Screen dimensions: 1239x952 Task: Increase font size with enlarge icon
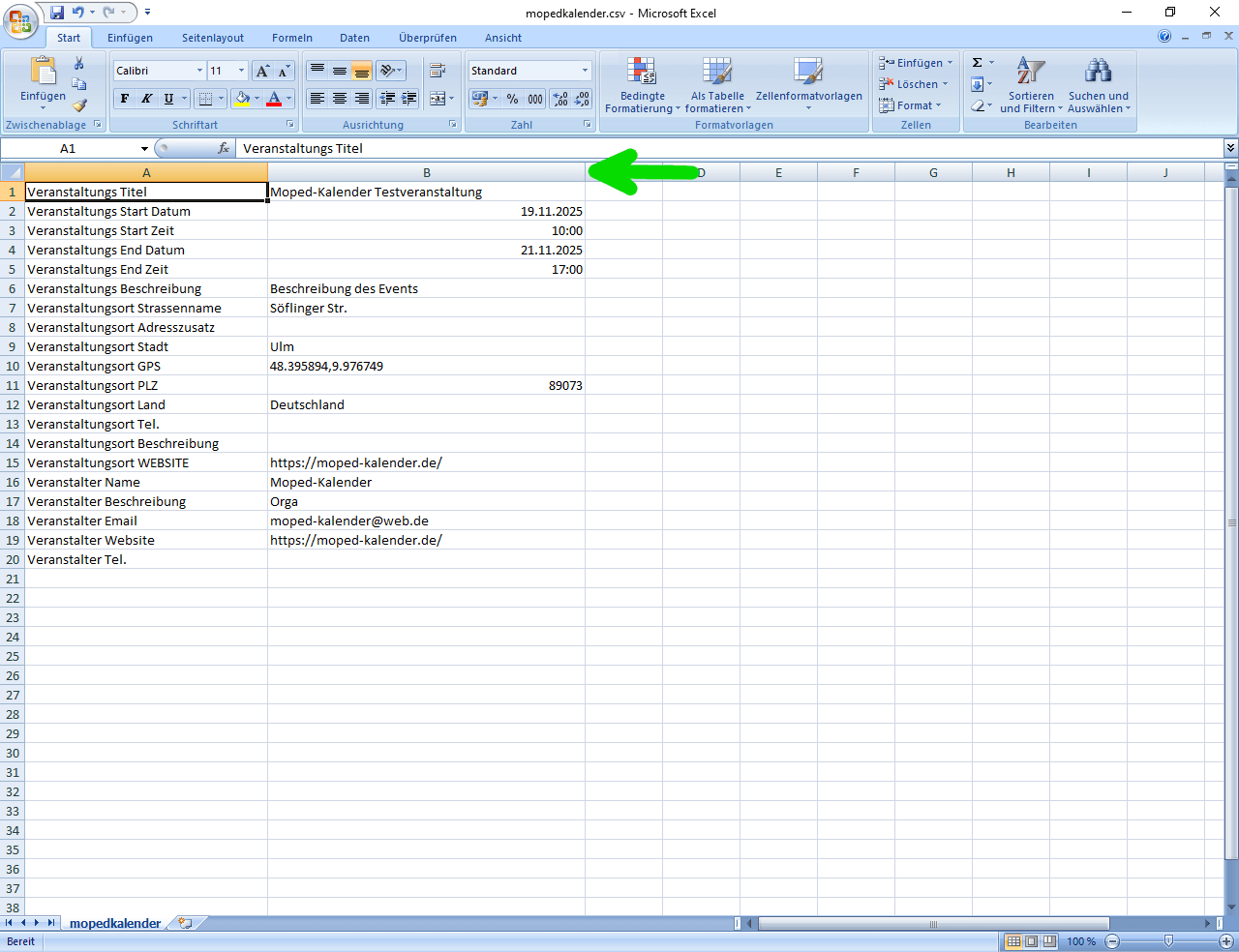tap(262, 71)
